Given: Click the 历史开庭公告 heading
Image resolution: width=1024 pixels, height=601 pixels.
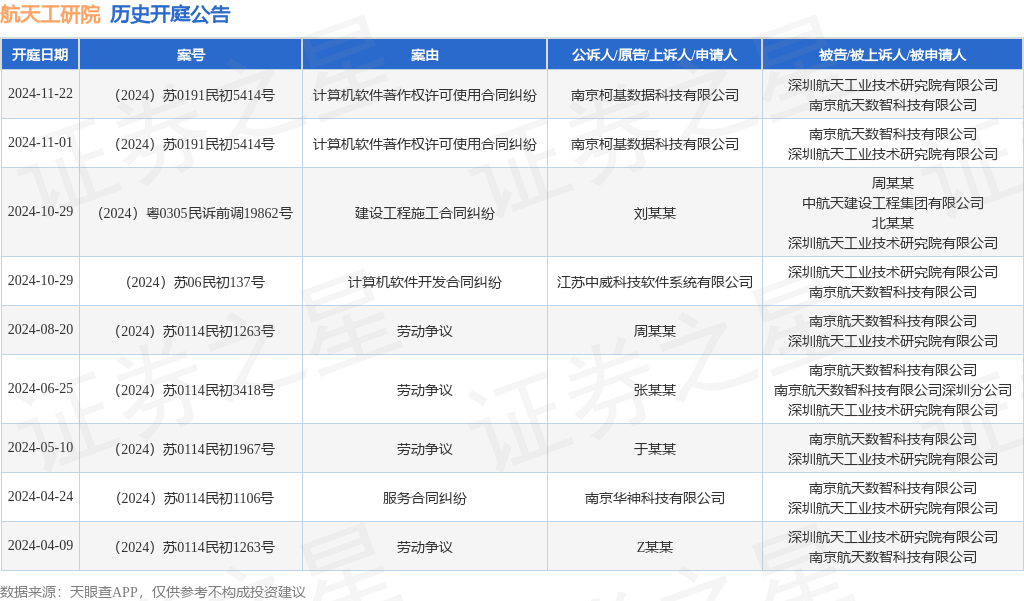Looking at the screenshot, I should [170, 14].
